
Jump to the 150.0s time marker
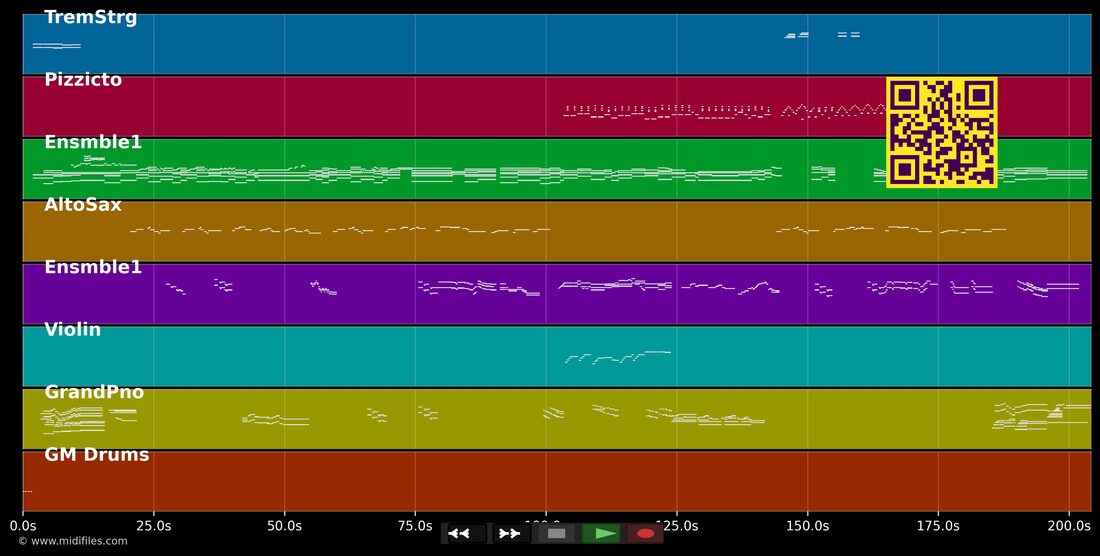pyautogui.click(x=807, y=525)
